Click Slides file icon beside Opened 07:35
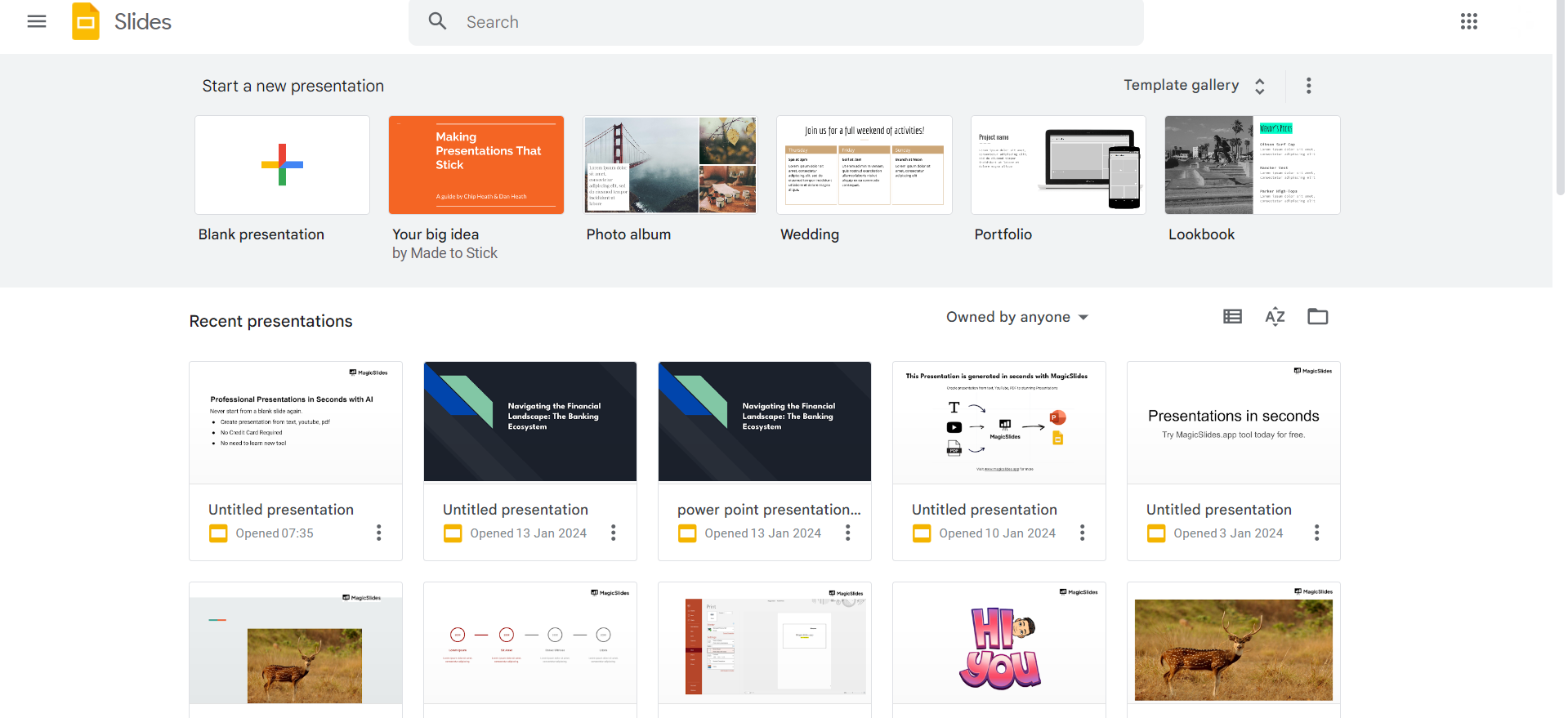This screenshot has height=718, width=1568. [218, 533]
